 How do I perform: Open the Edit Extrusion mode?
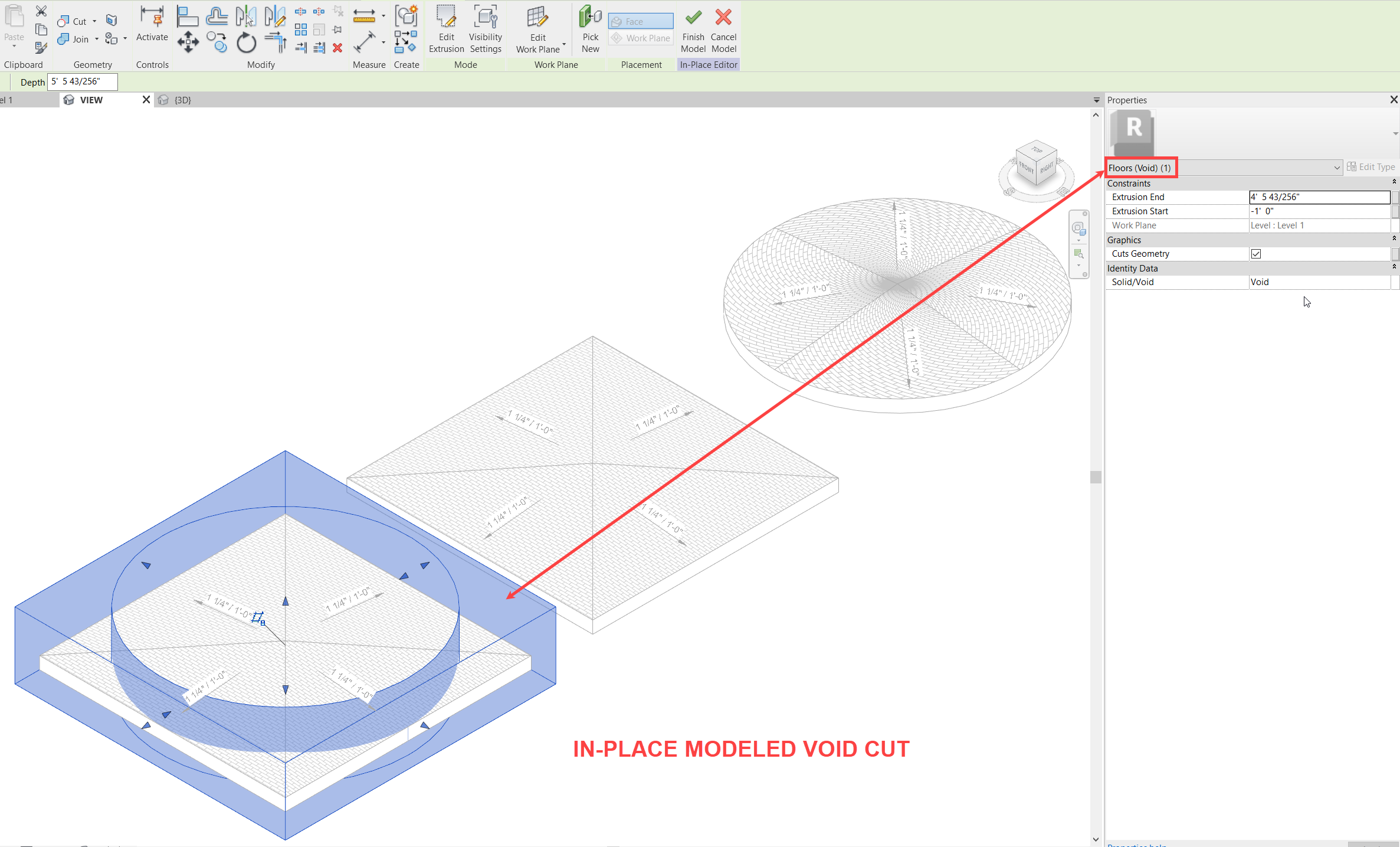(x=446, y=30)
